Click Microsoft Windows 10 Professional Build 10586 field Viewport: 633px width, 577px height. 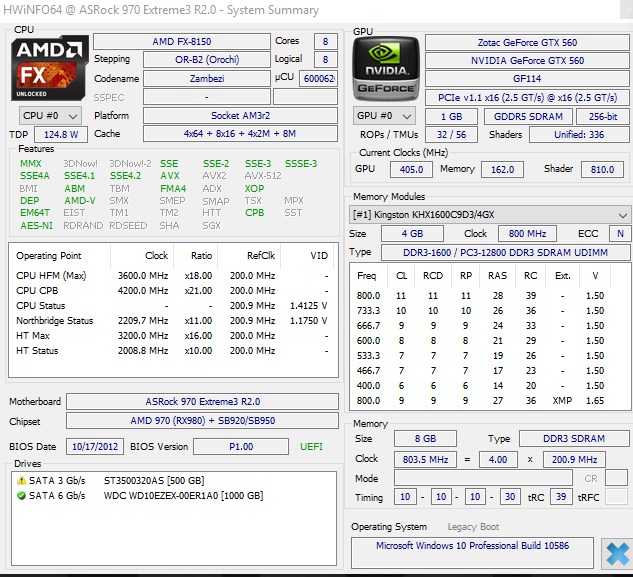[472, 553]
